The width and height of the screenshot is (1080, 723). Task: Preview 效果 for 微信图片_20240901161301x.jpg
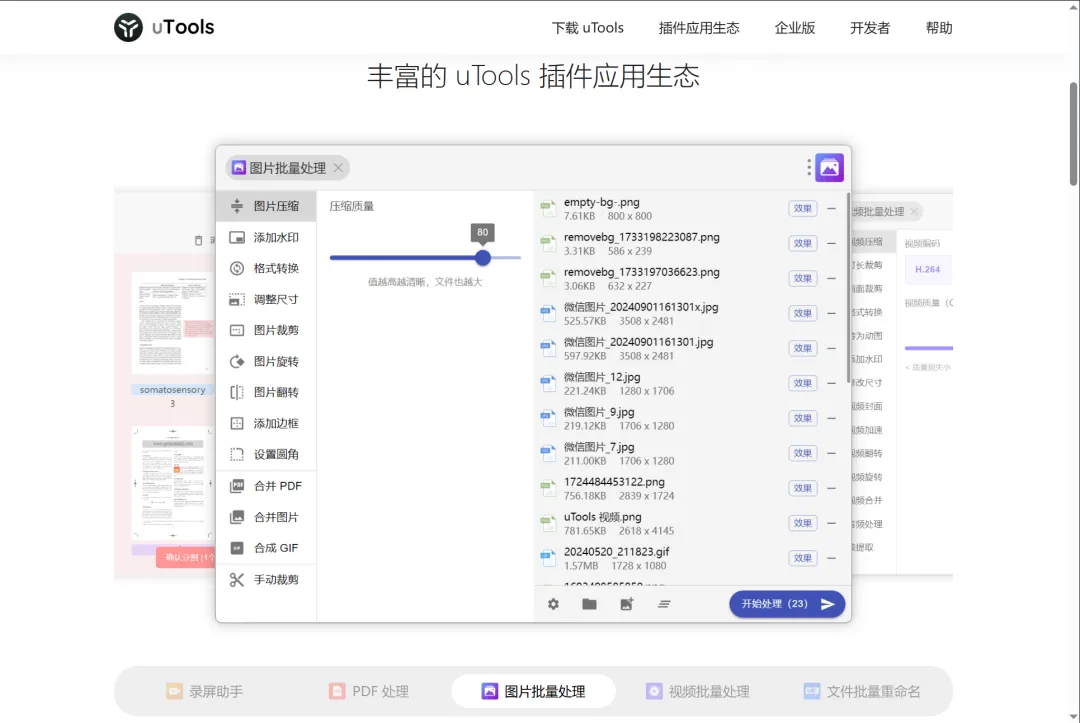(x=802, y=313)
